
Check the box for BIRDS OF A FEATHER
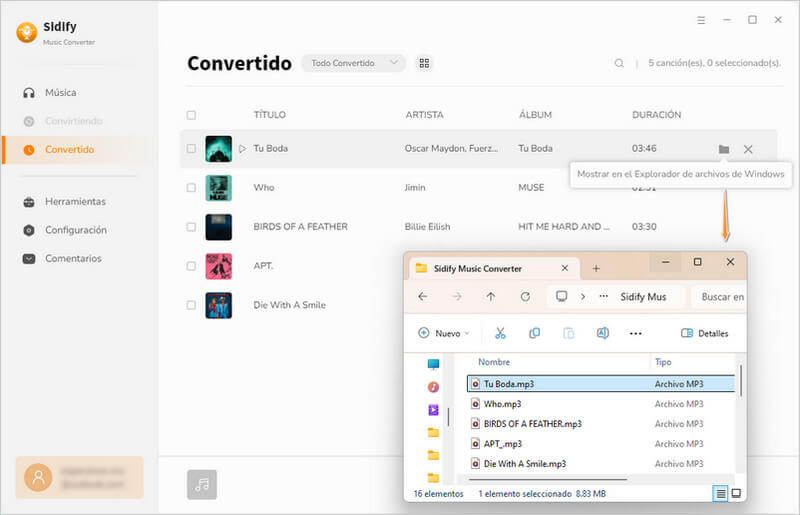(191, 227)
